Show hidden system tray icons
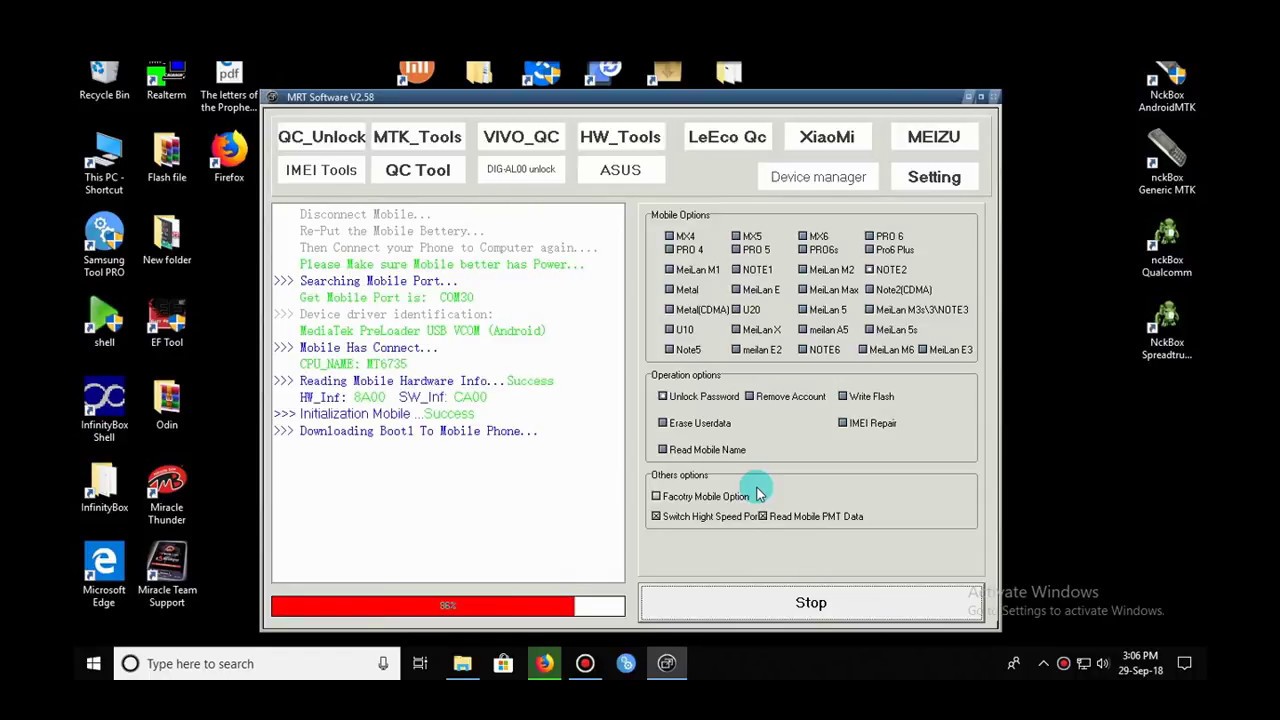This screenshot has height=720, width=1280. pos(1043,664)
